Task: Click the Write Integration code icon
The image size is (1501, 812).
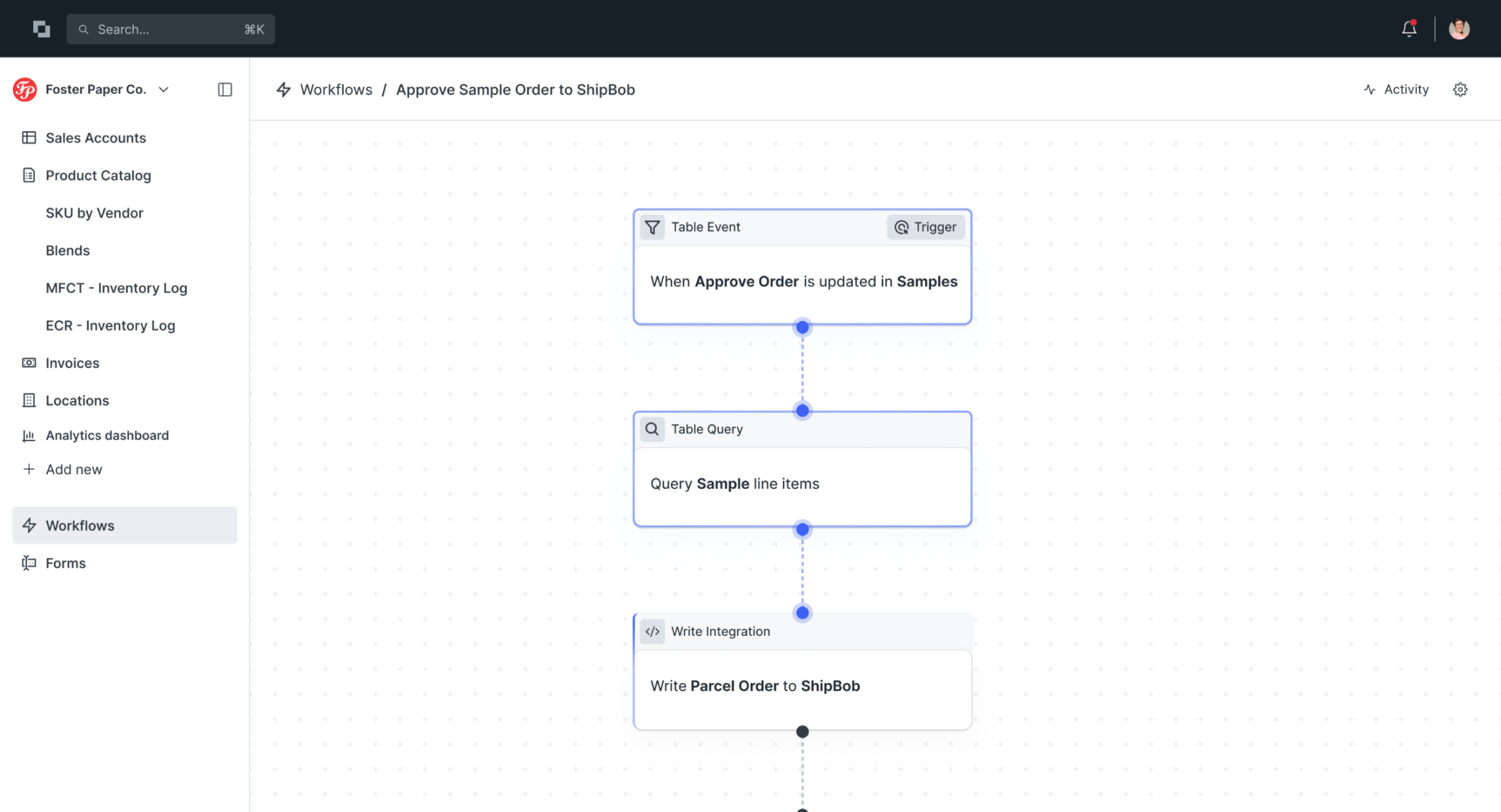Action: tap(652, 632)
